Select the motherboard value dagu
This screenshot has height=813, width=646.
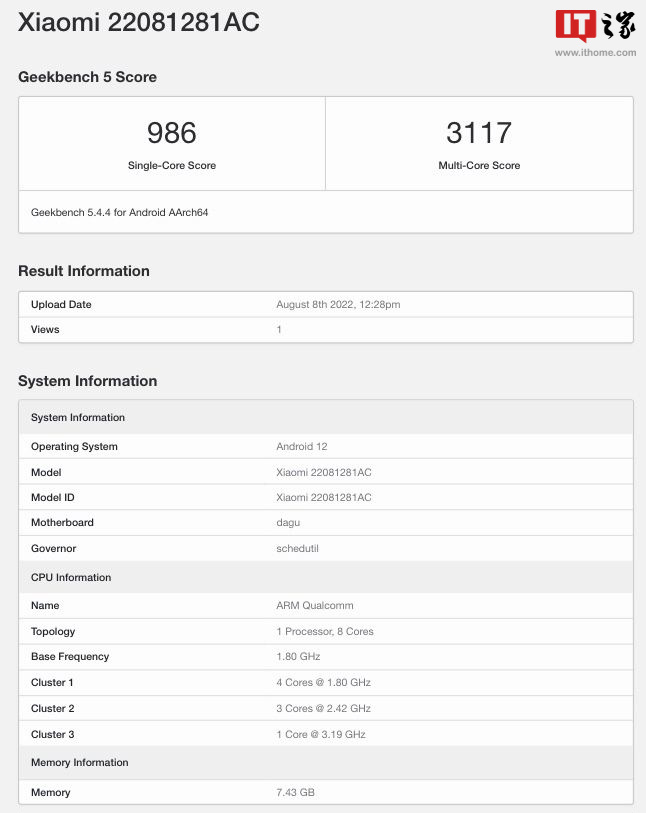[x=288, y=523]
